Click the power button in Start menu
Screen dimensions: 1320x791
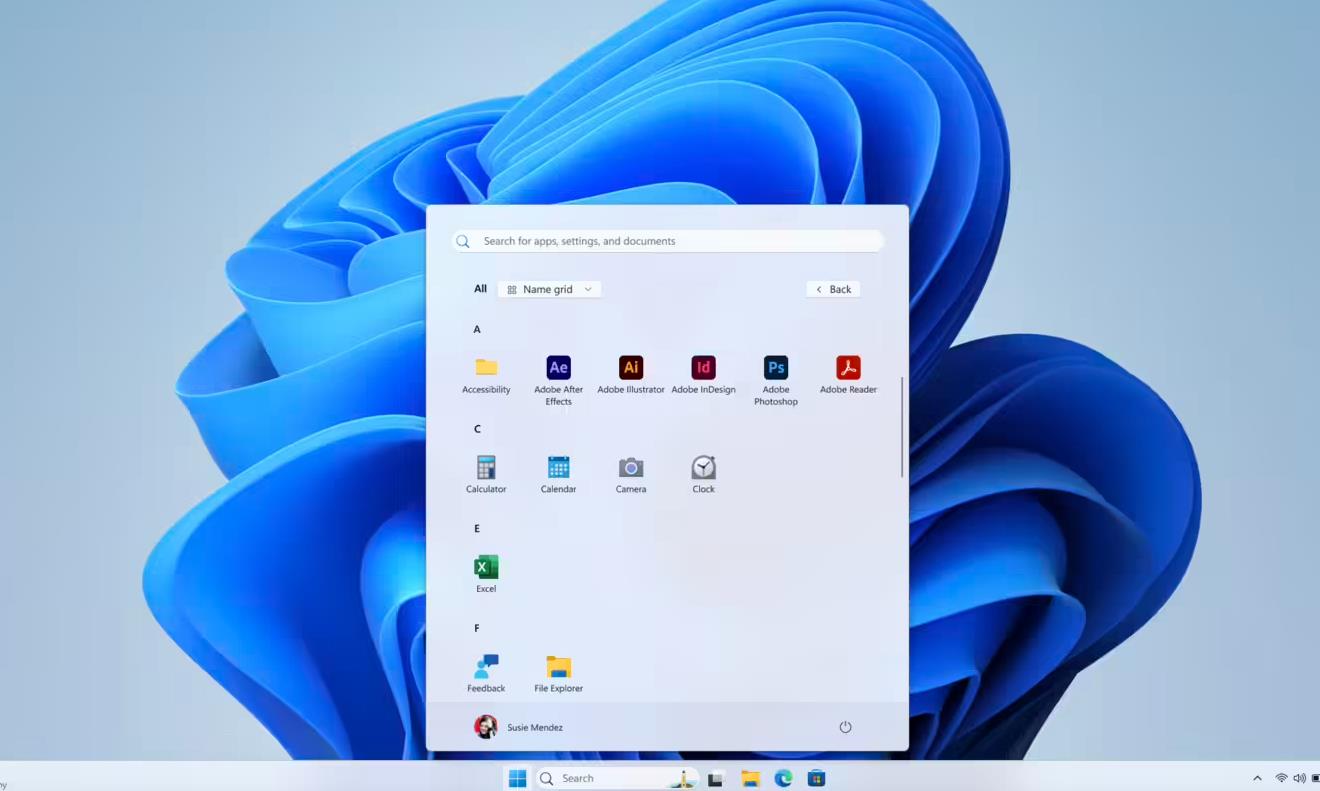845,727
